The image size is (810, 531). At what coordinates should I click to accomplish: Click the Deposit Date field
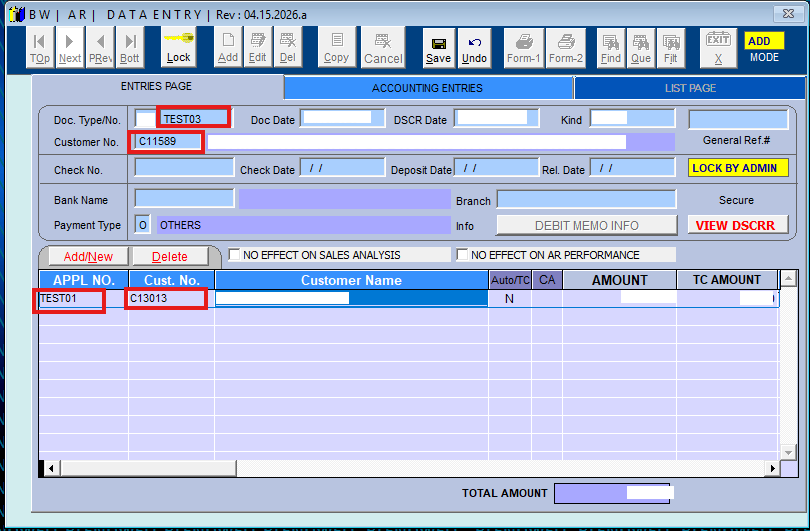(497, 168)
